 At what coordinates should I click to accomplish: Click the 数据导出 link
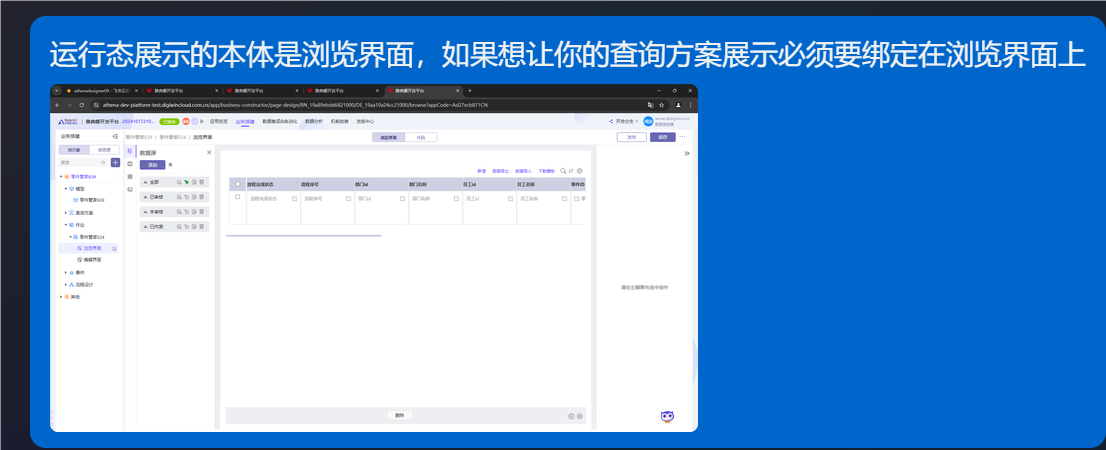tap(500, 171)
